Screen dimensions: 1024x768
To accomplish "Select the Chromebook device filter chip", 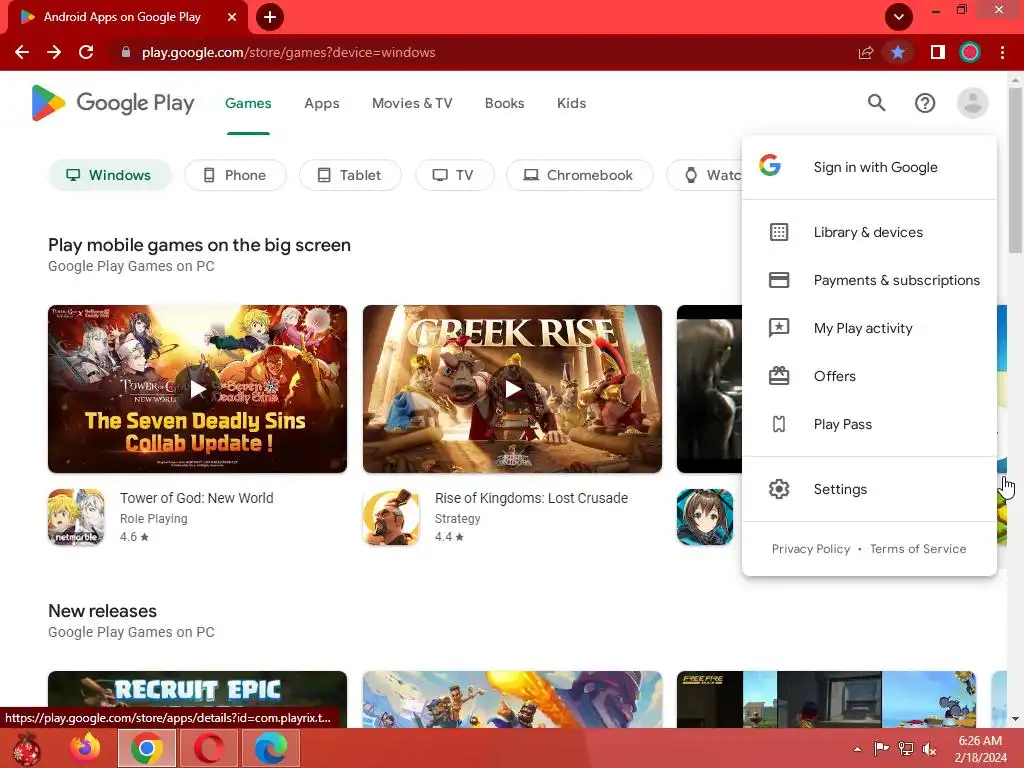I will [x=579, y=175].
